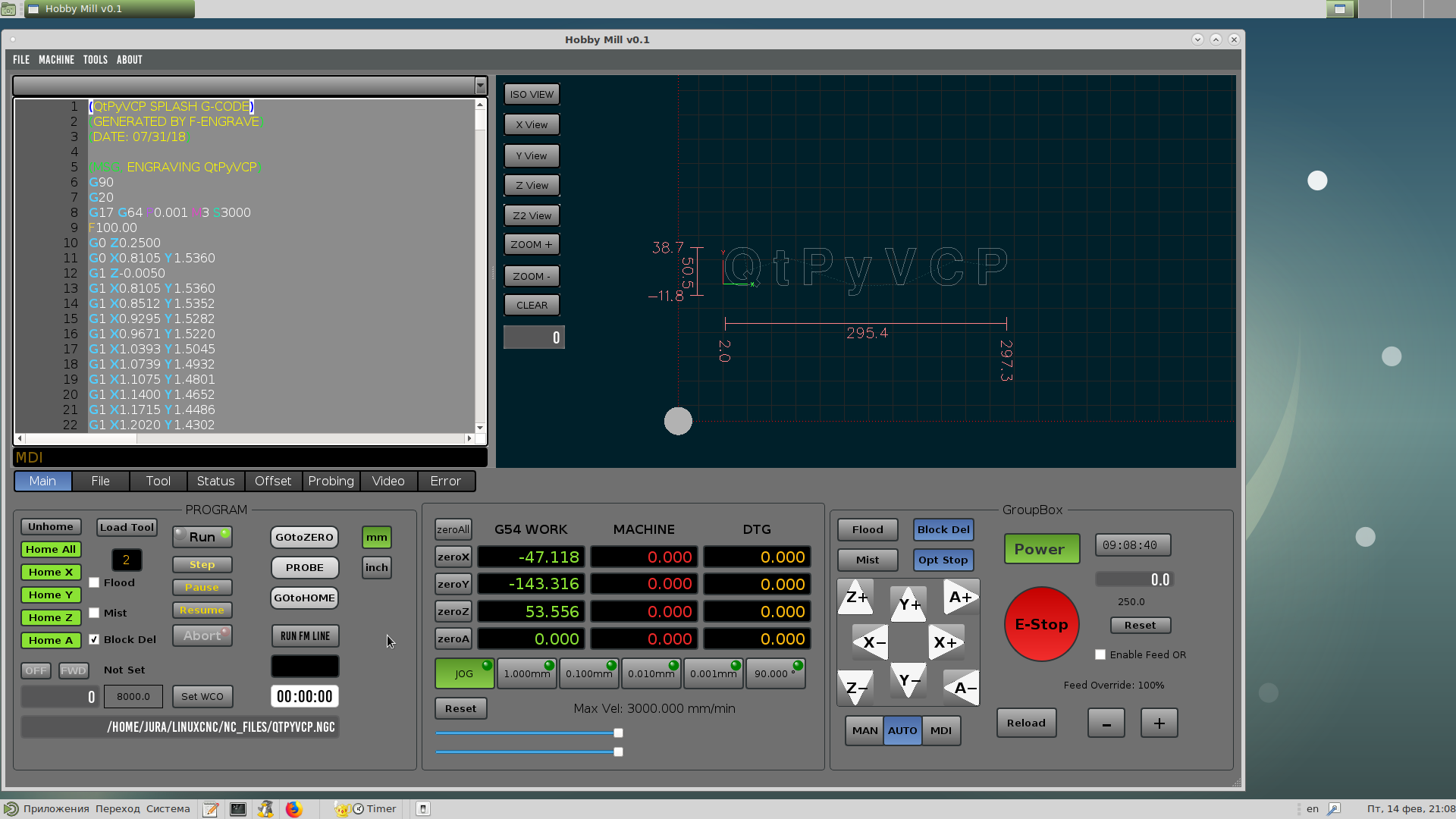Zoom out the preview with ZOOM -
The height and width of the screenshot is (819, 1456).
(x=532, y=277)
